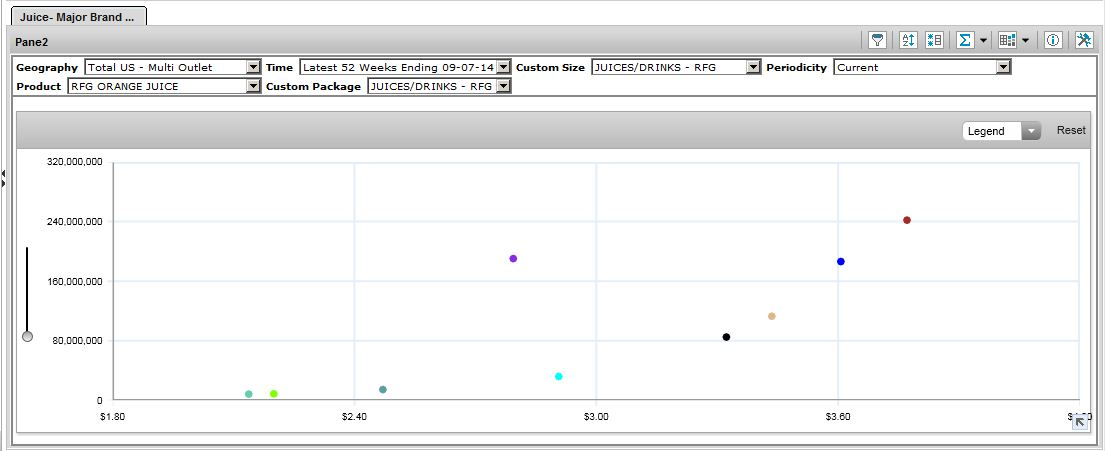Open the information icon in pane toolbar
Viewport: 1105px width, 451px height.
pos(1052,40)
